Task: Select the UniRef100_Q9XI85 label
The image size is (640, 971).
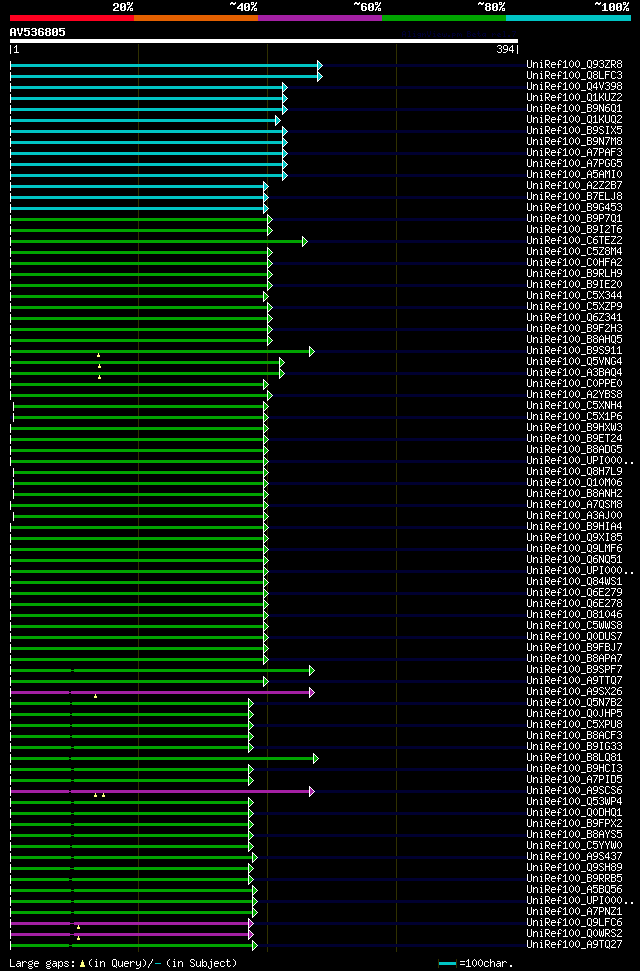Action: (574, 538)
